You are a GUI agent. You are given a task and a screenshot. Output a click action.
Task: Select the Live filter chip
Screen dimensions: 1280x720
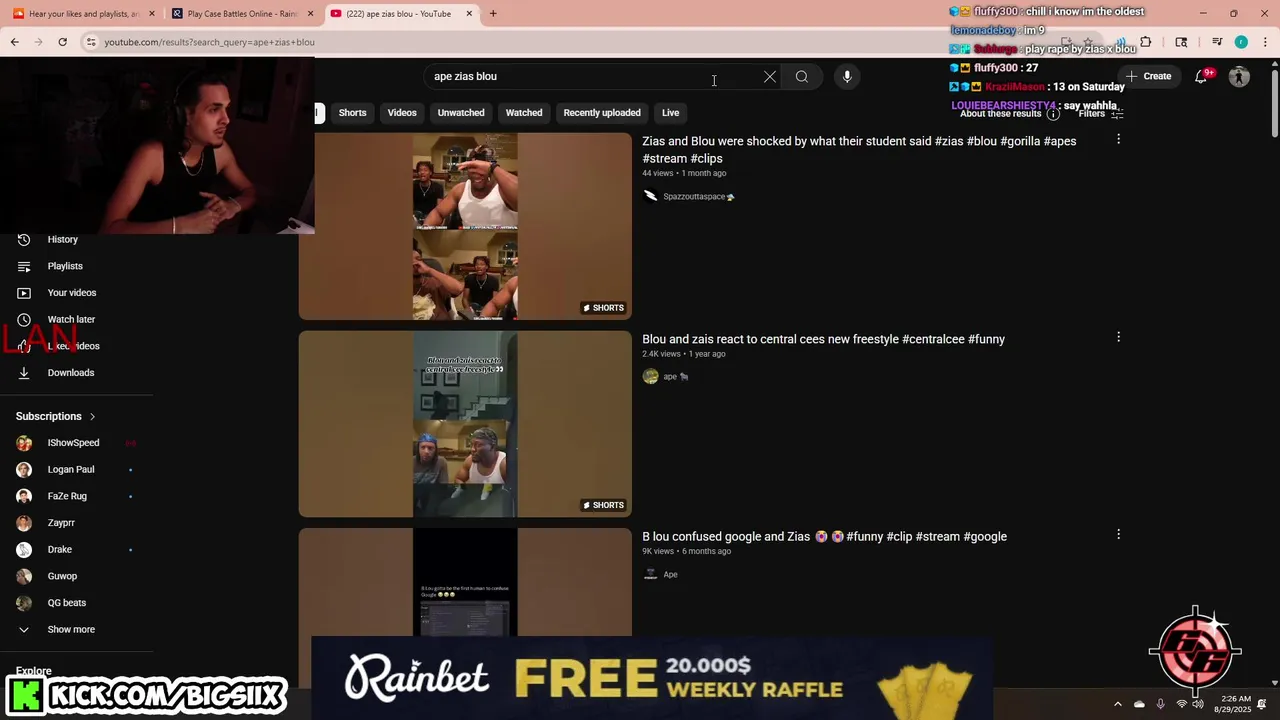(x=670, y=113)
